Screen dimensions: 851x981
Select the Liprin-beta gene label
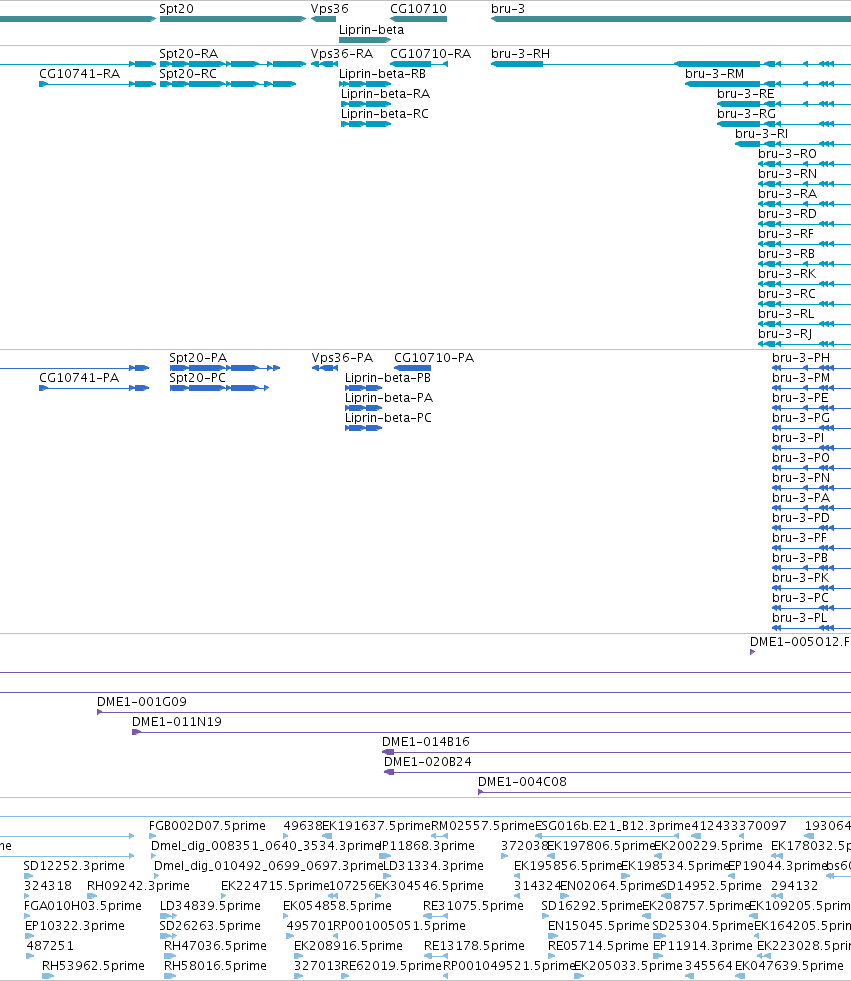[x=372, y=30]
